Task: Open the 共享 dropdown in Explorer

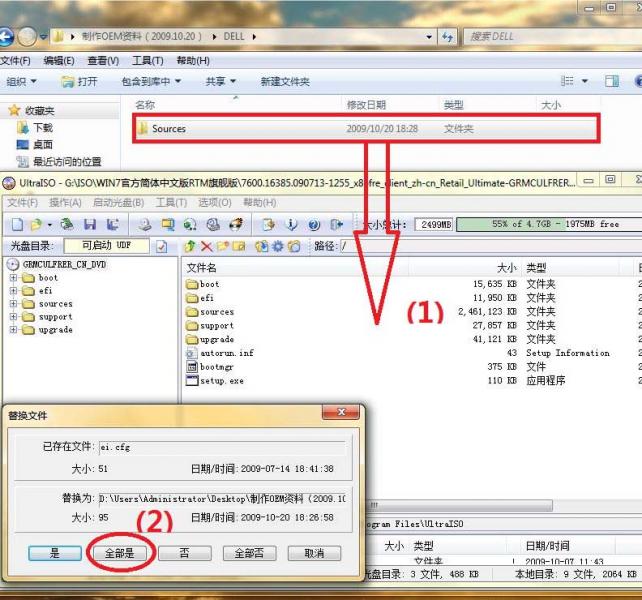Action: pyautogui.click(x=220, y=82)
